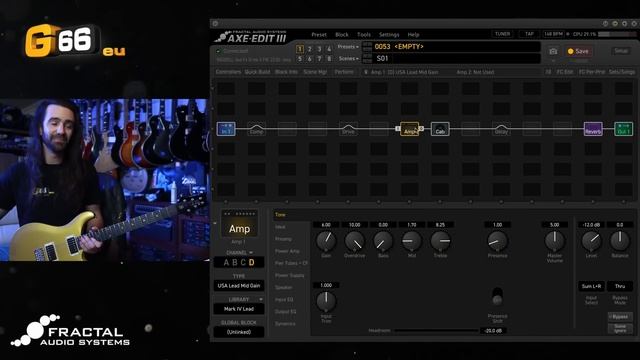The height and width of the screenshot is (360, 640).
Task: Click the Master Volume knob
Action: tap(554, 241)
